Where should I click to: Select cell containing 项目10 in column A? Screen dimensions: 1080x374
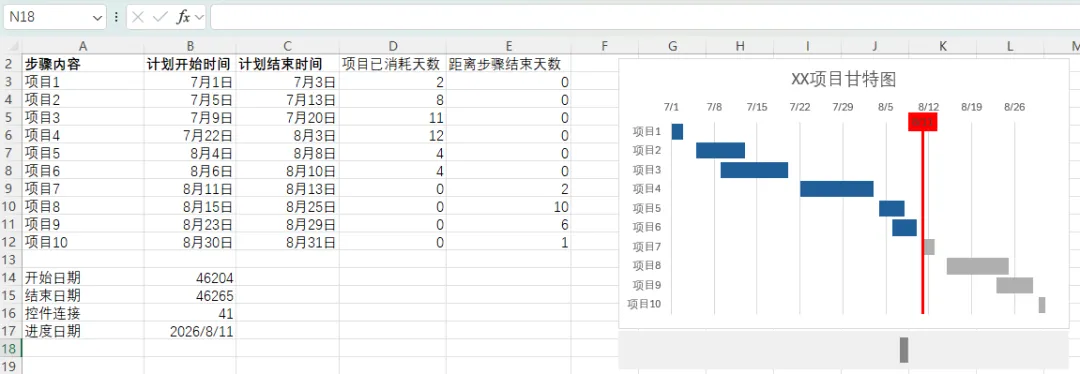pyautogui.click(x=83, y=242)
